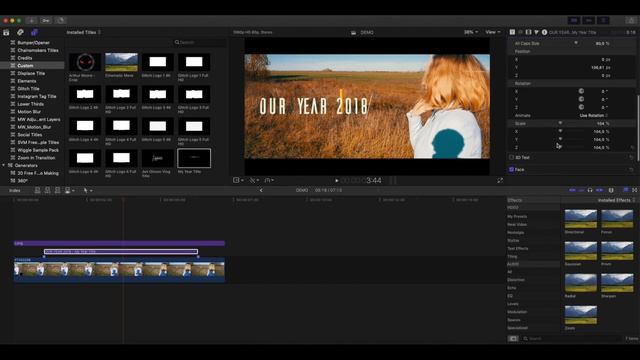The image size is (640, 360).
Task: Enable the 3D Text checkbox
Action: [x=511, y=157]
